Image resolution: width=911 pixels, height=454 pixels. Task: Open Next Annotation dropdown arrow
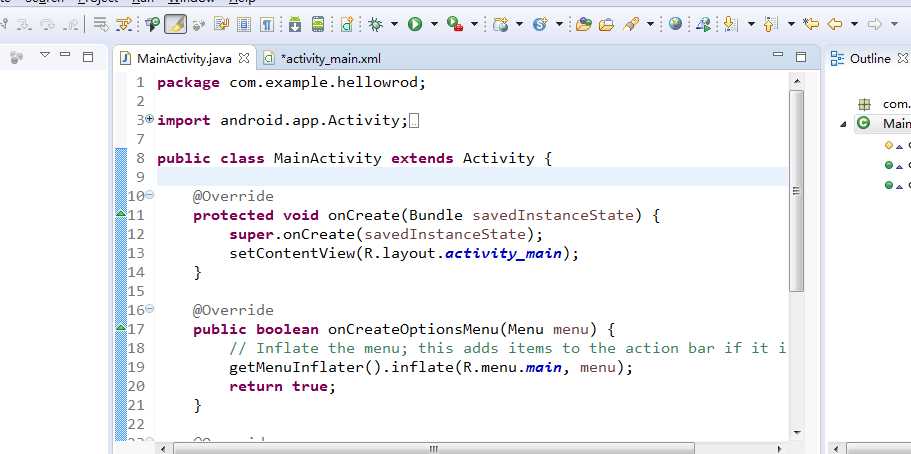tap(751, 24)
